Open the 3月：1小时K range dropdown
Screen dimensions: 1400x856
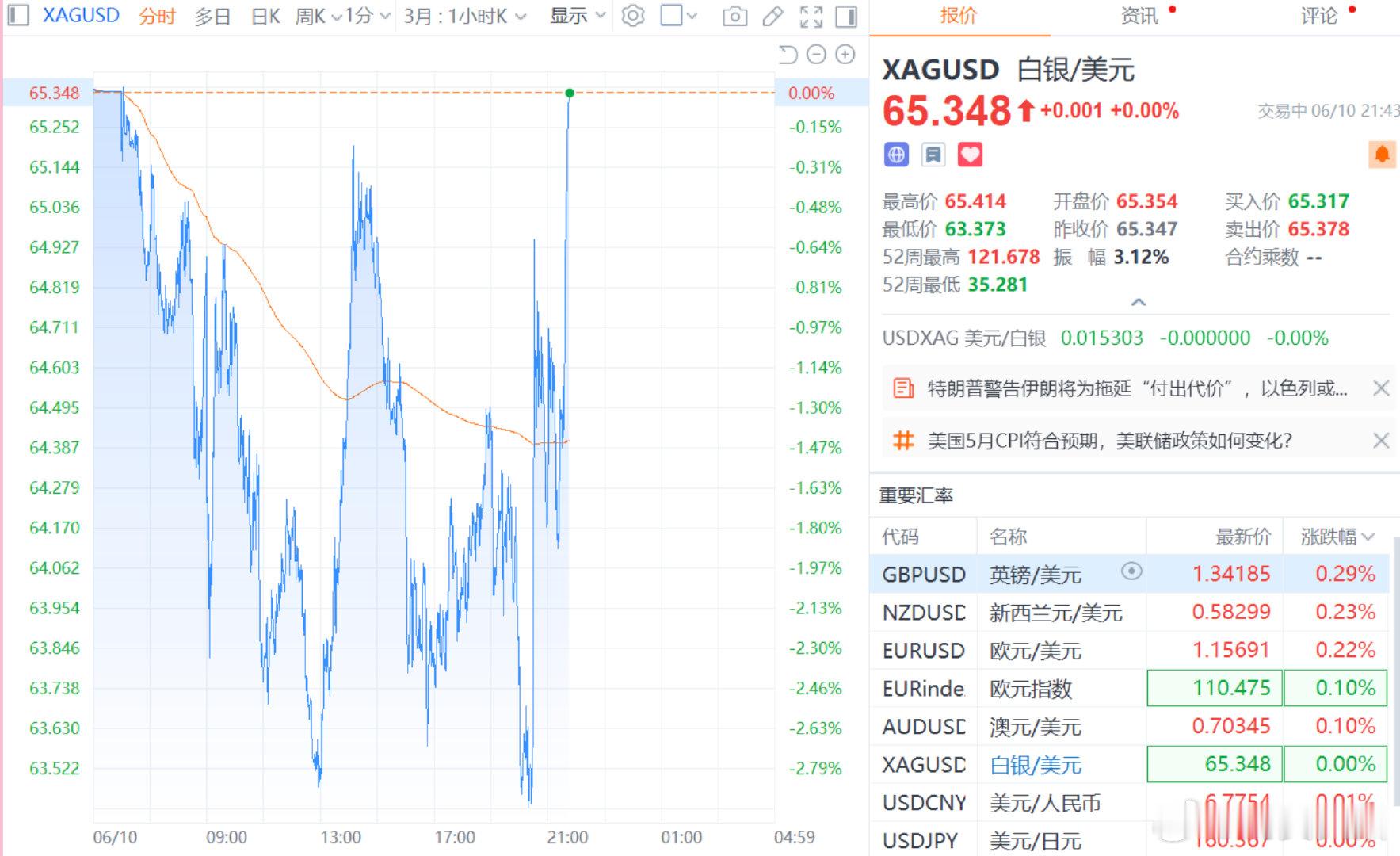click(464, 16)
